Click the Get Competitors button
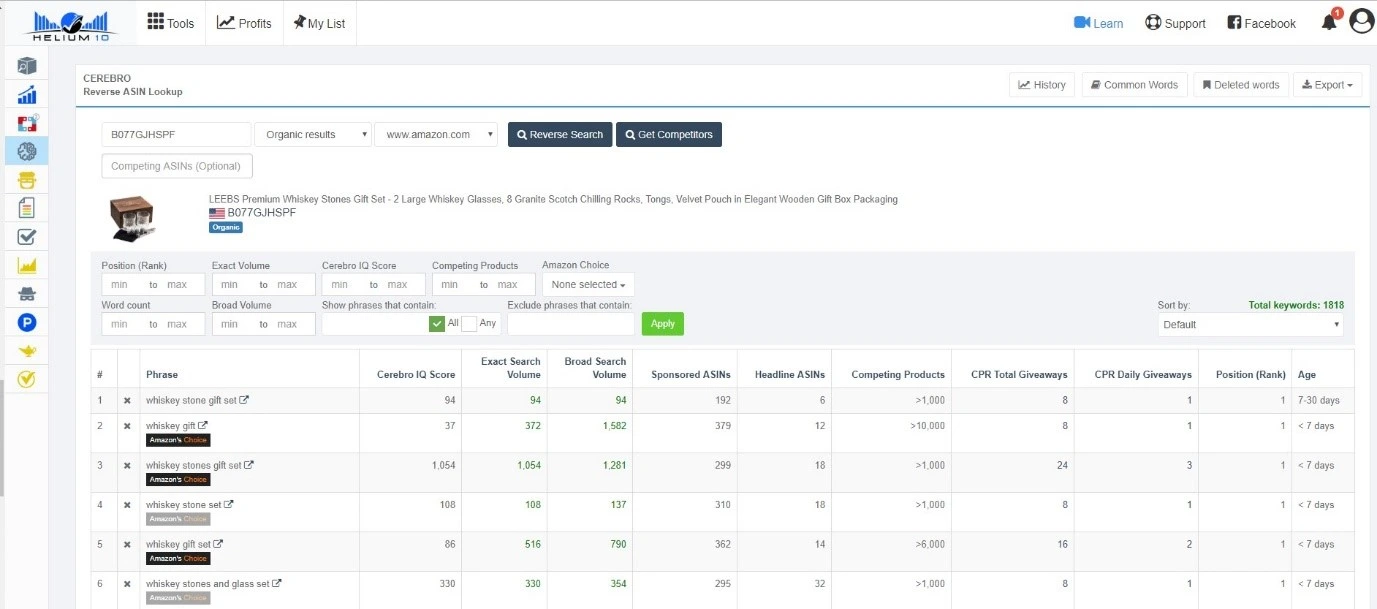The height and width of the screenshot is (609, 1377). point(668,135)
